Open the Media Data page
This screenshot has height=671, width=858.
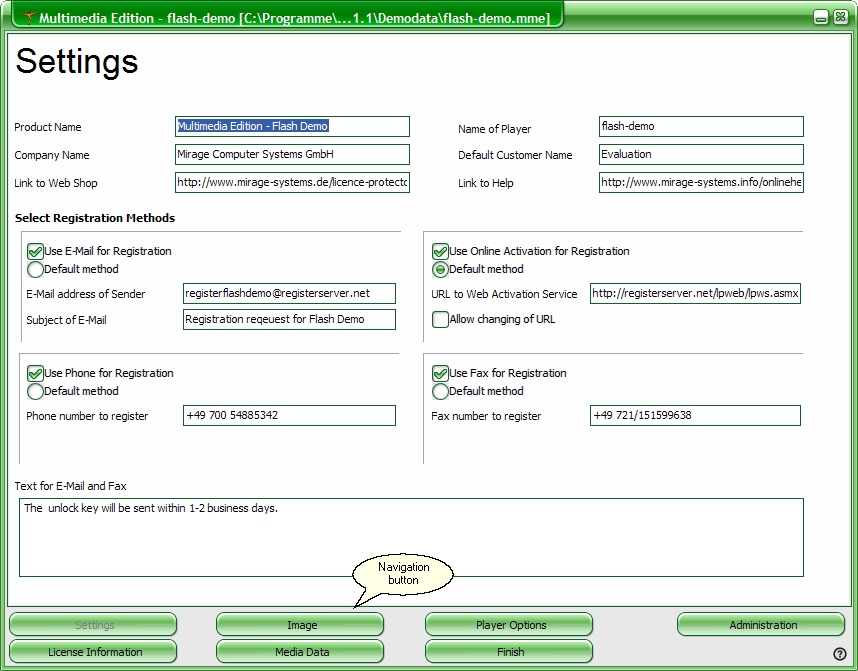pyautogui.click(x=301, y=652)
